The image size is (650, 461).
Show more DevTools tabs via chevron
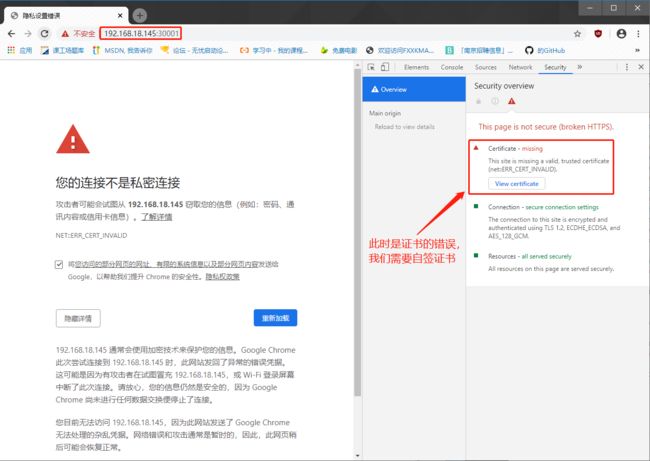click(x=580, y=67)
